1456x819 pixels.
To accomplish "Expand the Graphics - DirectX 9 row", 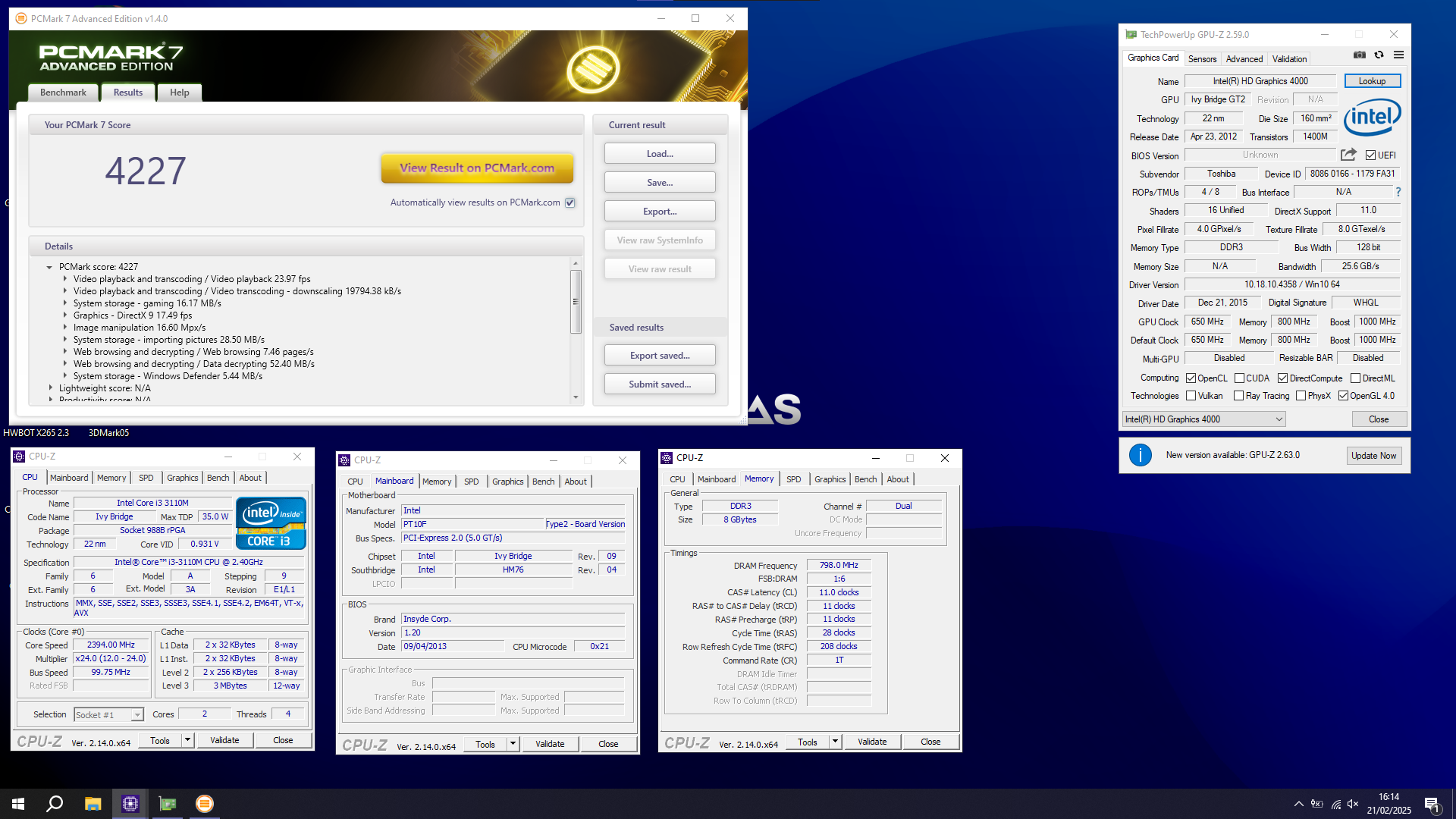I will click(x=64, y=315).
